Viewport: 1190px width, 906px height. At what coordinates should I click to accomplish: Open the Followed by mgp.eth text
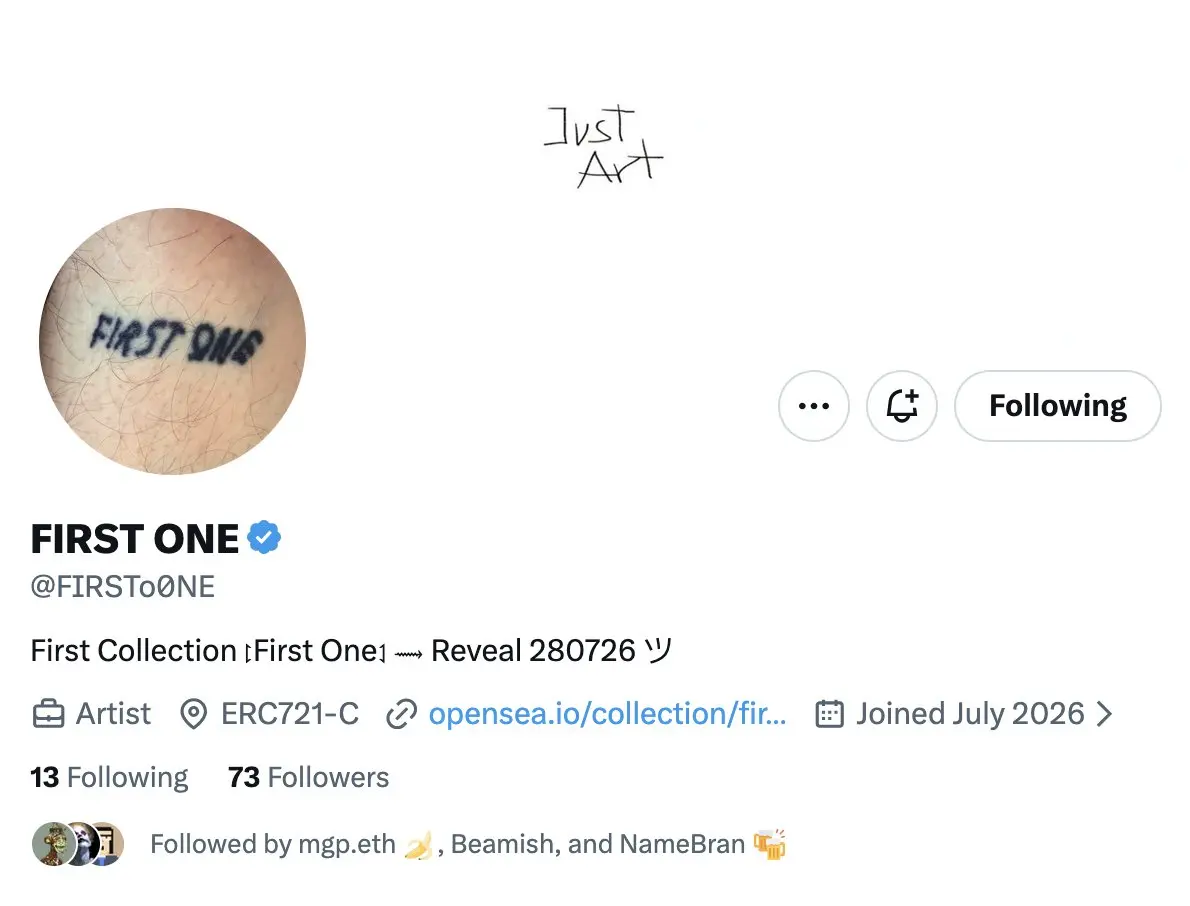468,844
